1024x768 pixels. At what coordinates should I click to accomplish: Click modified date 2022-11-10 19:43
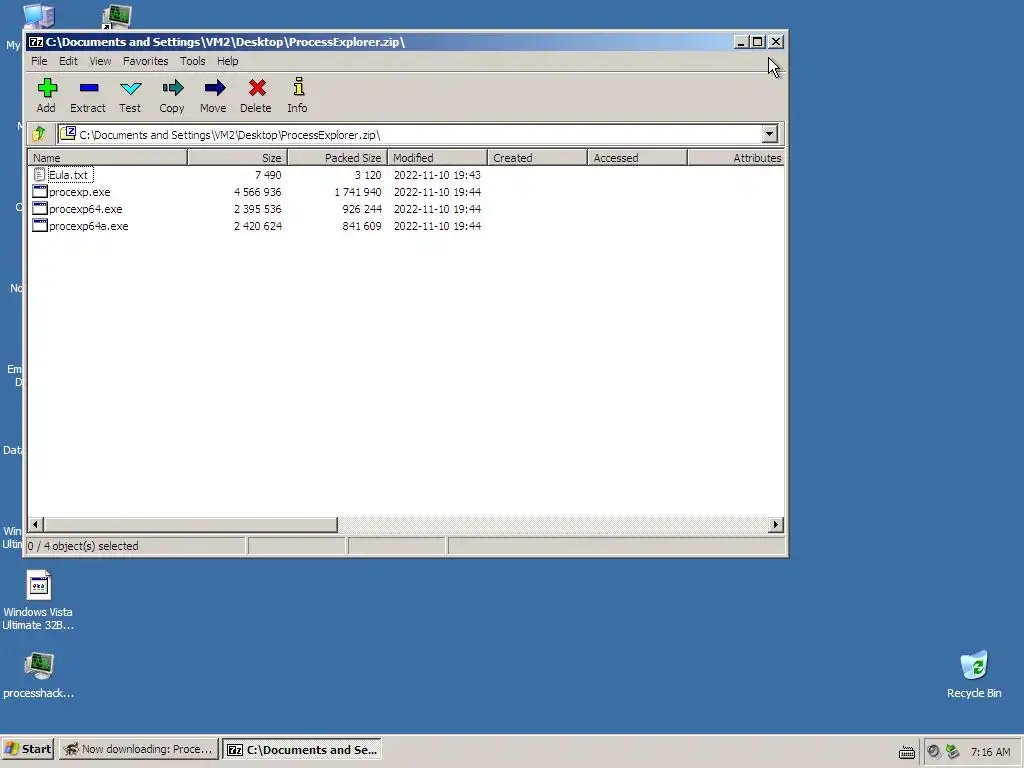pos(437,175)
